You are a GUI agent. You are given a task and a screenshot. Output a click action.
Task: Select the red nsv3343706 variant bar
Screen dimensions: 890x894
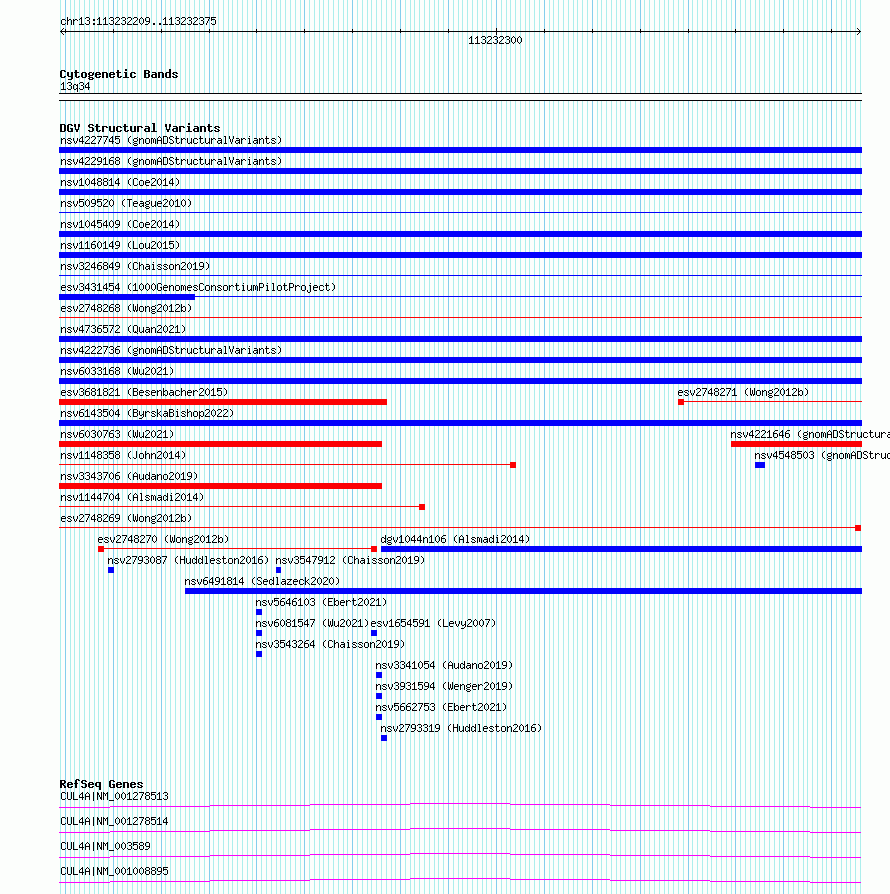[x=221, y=486]
